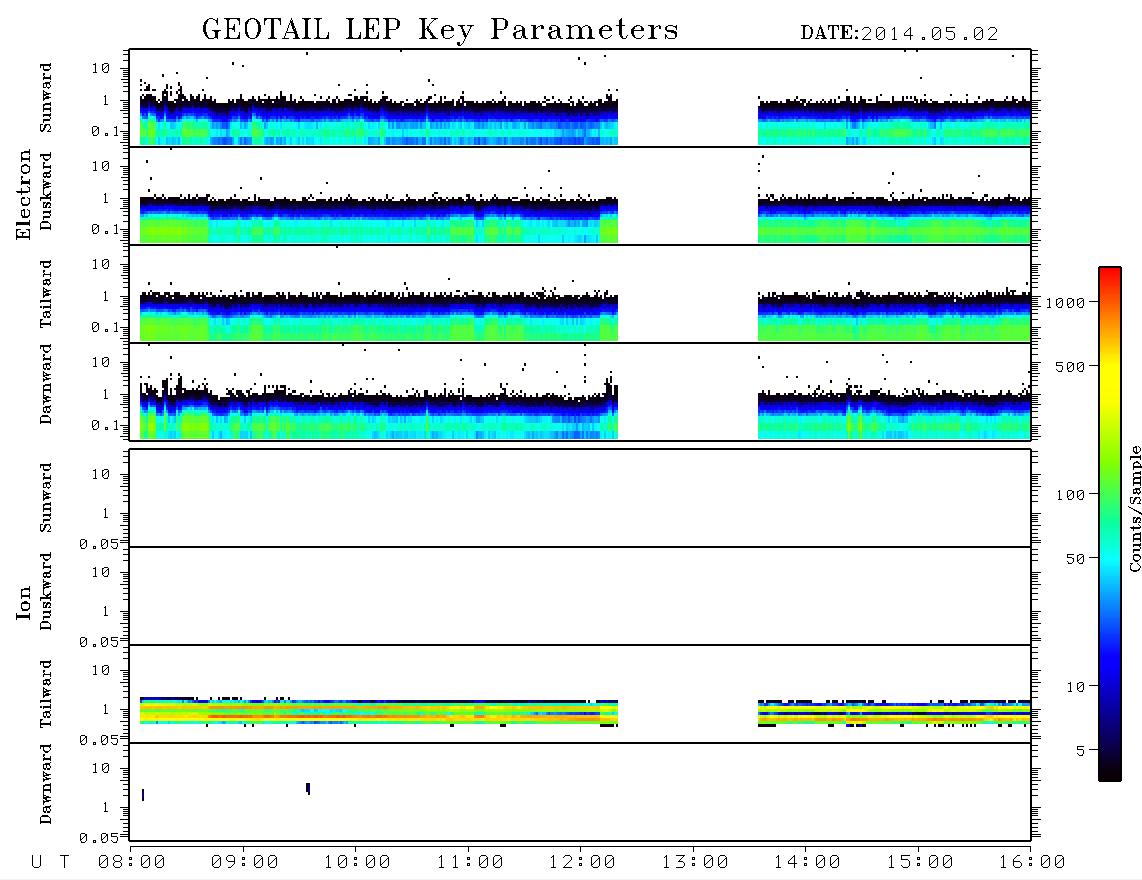Click the colorbar "5" tick label
This screenshot has height=880, width=1142.
1081,751
